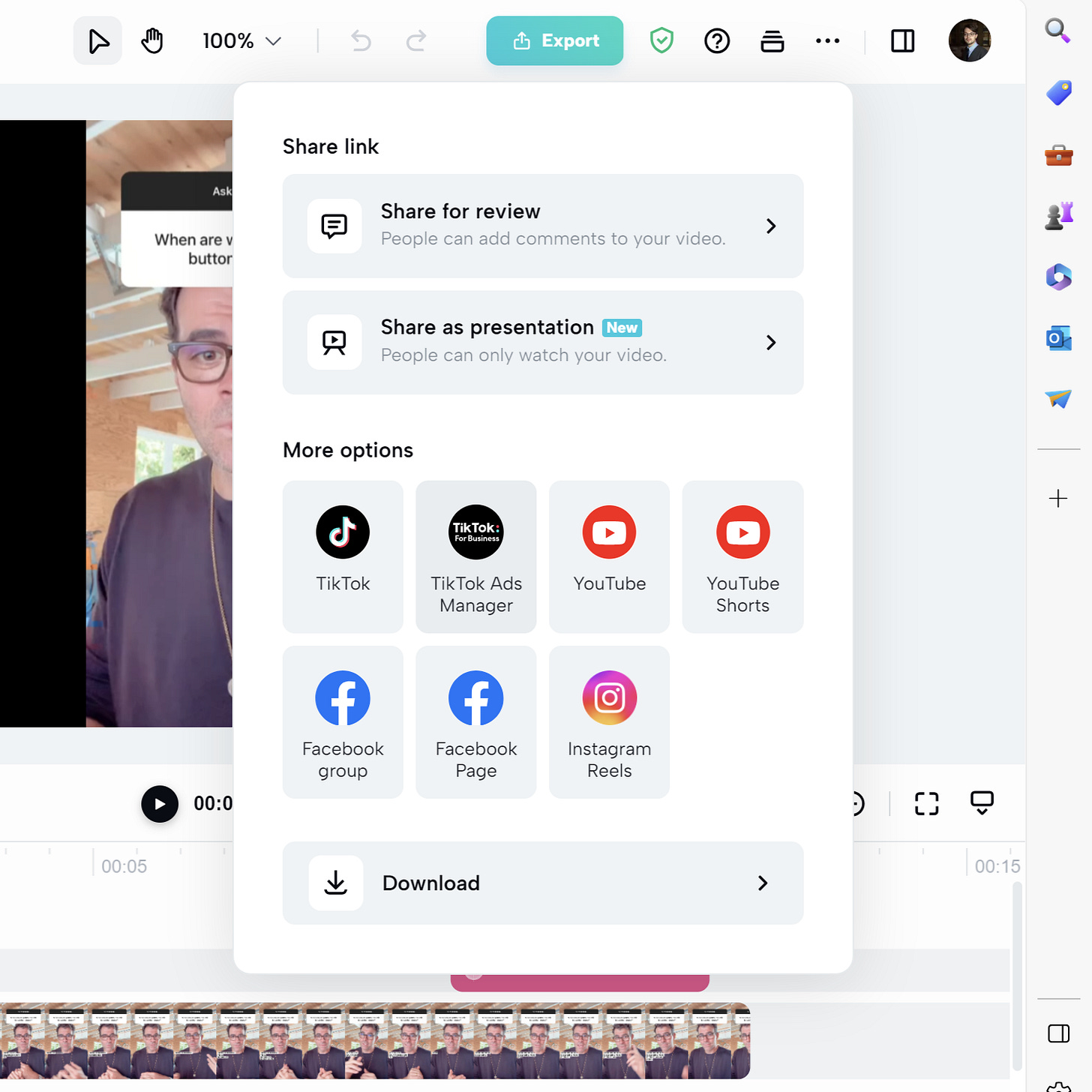1092x1092 pixels.
Task: Open the blue shopping tag sidebar icon
Action: point(1058,93)
